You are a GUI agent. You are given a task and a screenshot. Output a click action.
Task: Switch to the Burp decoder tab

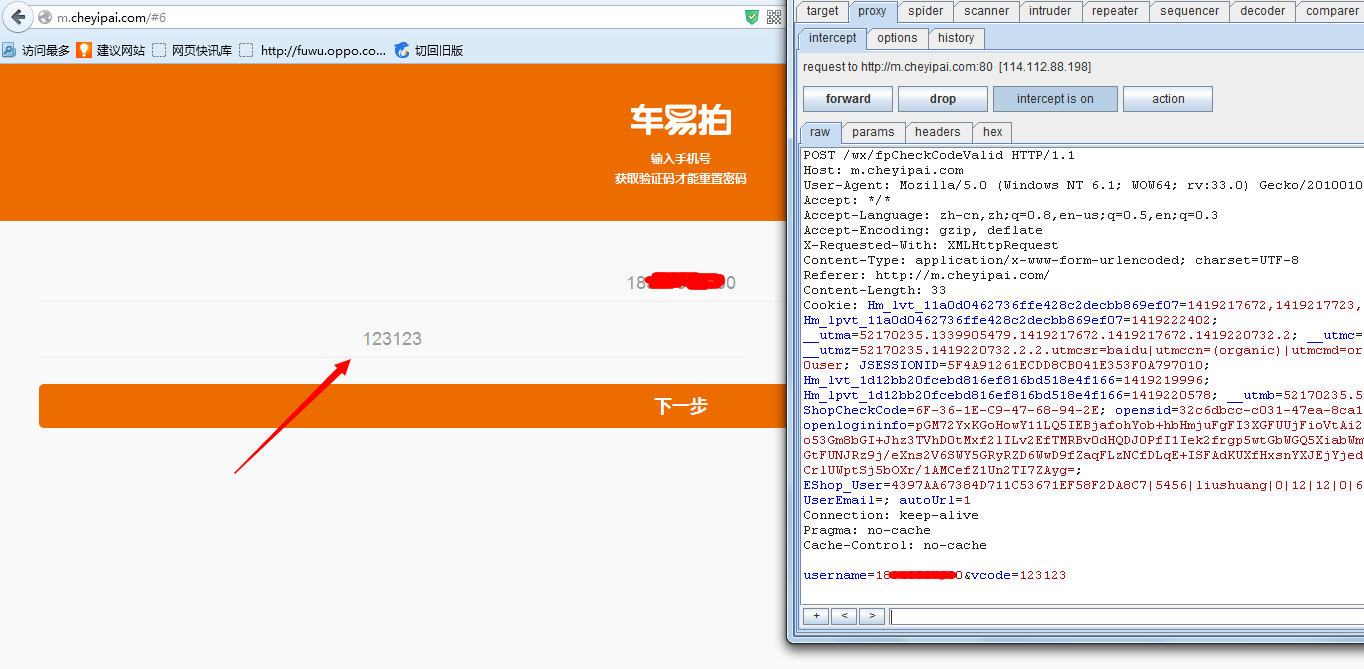click(1263, 11)
